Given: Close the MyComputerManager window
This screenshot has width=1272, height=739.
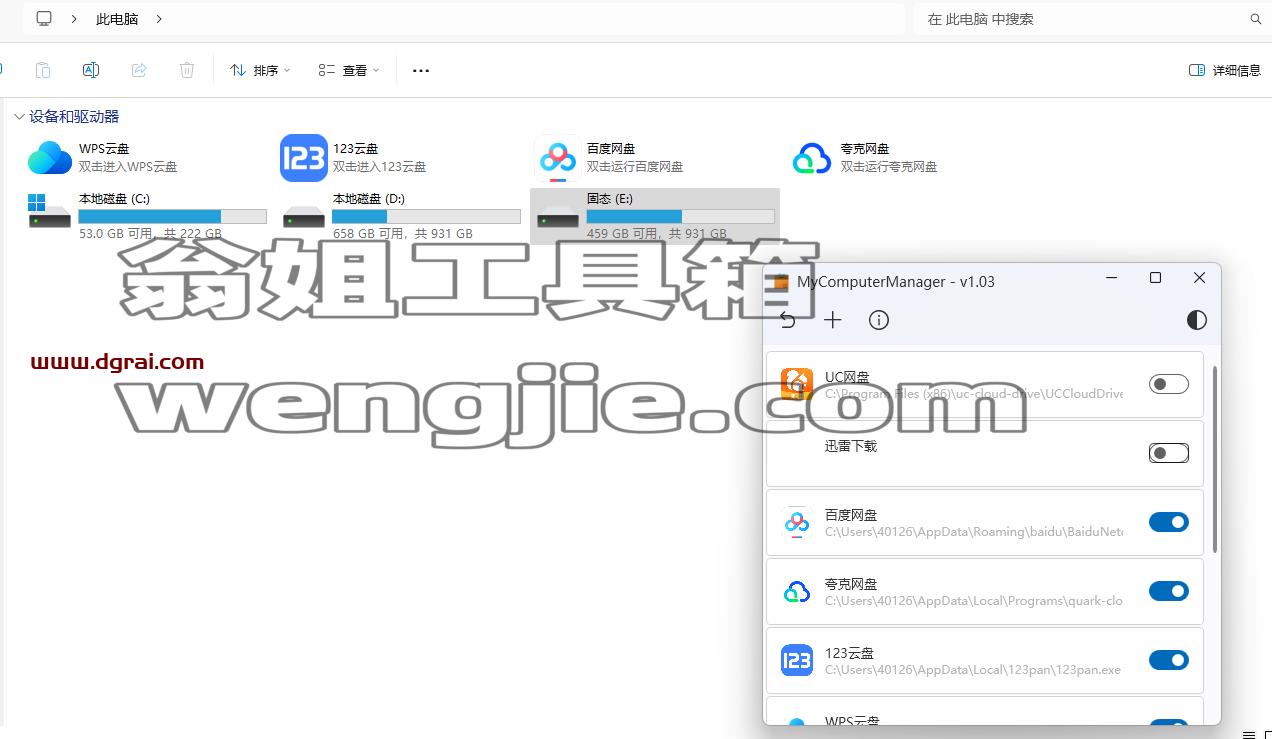Looking at the screenshot, I should (1199, 278).
